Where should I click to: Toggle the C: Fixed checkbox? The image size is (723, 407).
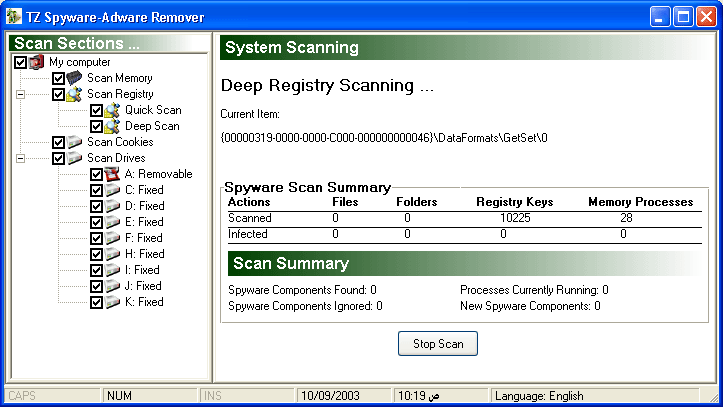coord(96,190)
